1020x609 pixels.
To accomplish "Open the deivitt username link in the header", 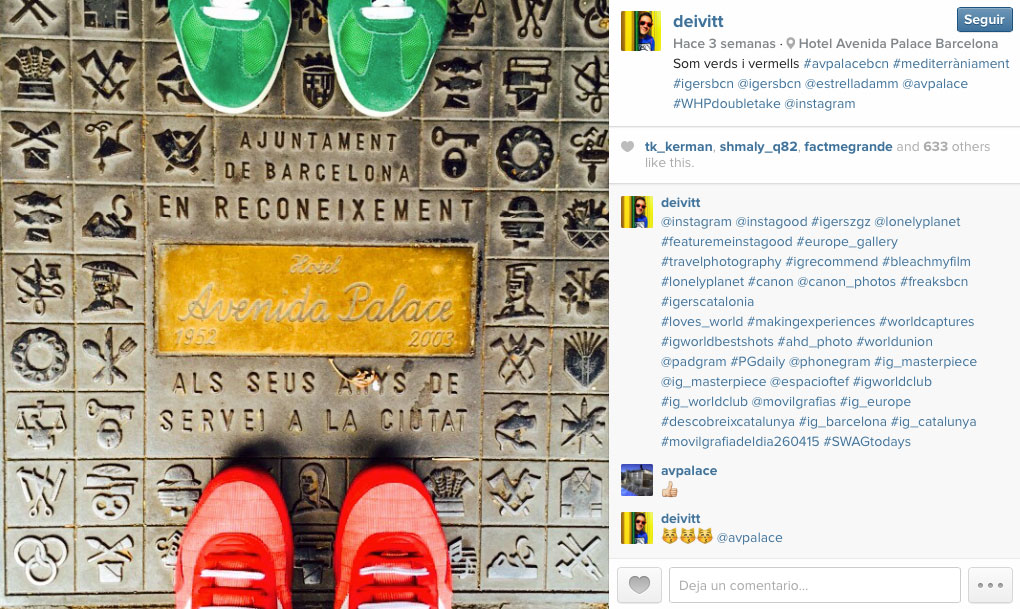I will point(698,21).
